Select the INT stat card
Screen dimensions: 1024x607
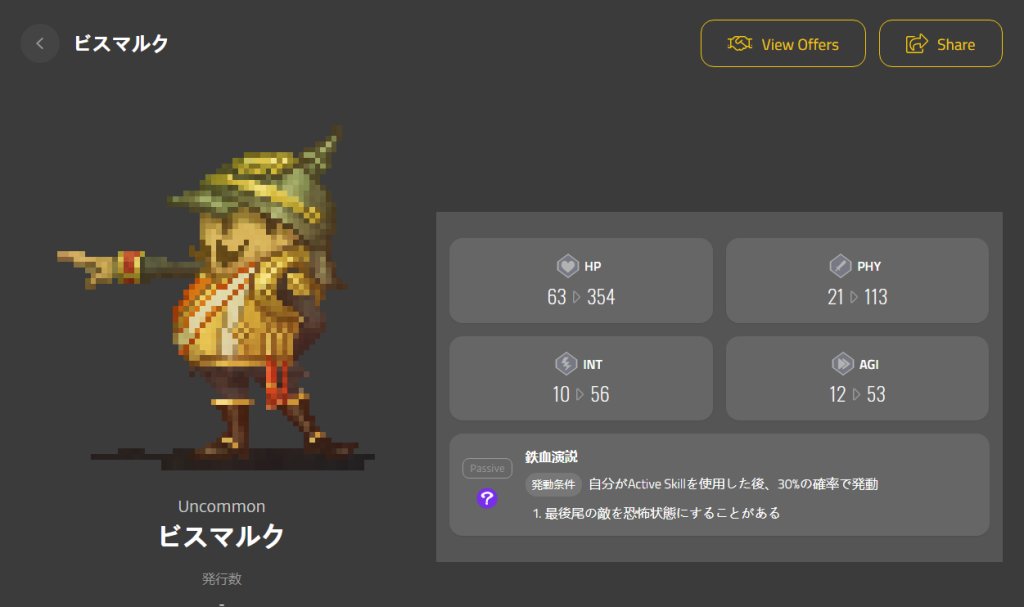pyautogui.click(x=581, y=378)
